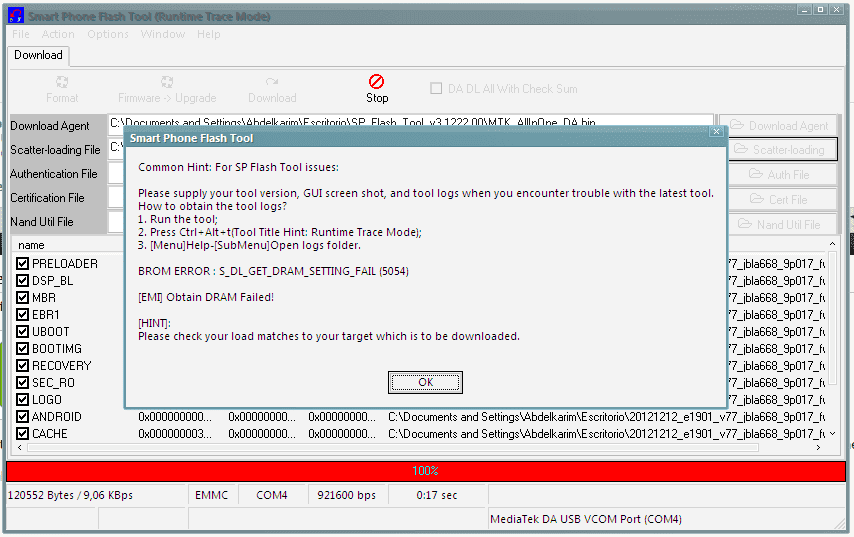Click the Download Agent path field
This screenshot has width=854, height=537.
(x=411, y=121)
